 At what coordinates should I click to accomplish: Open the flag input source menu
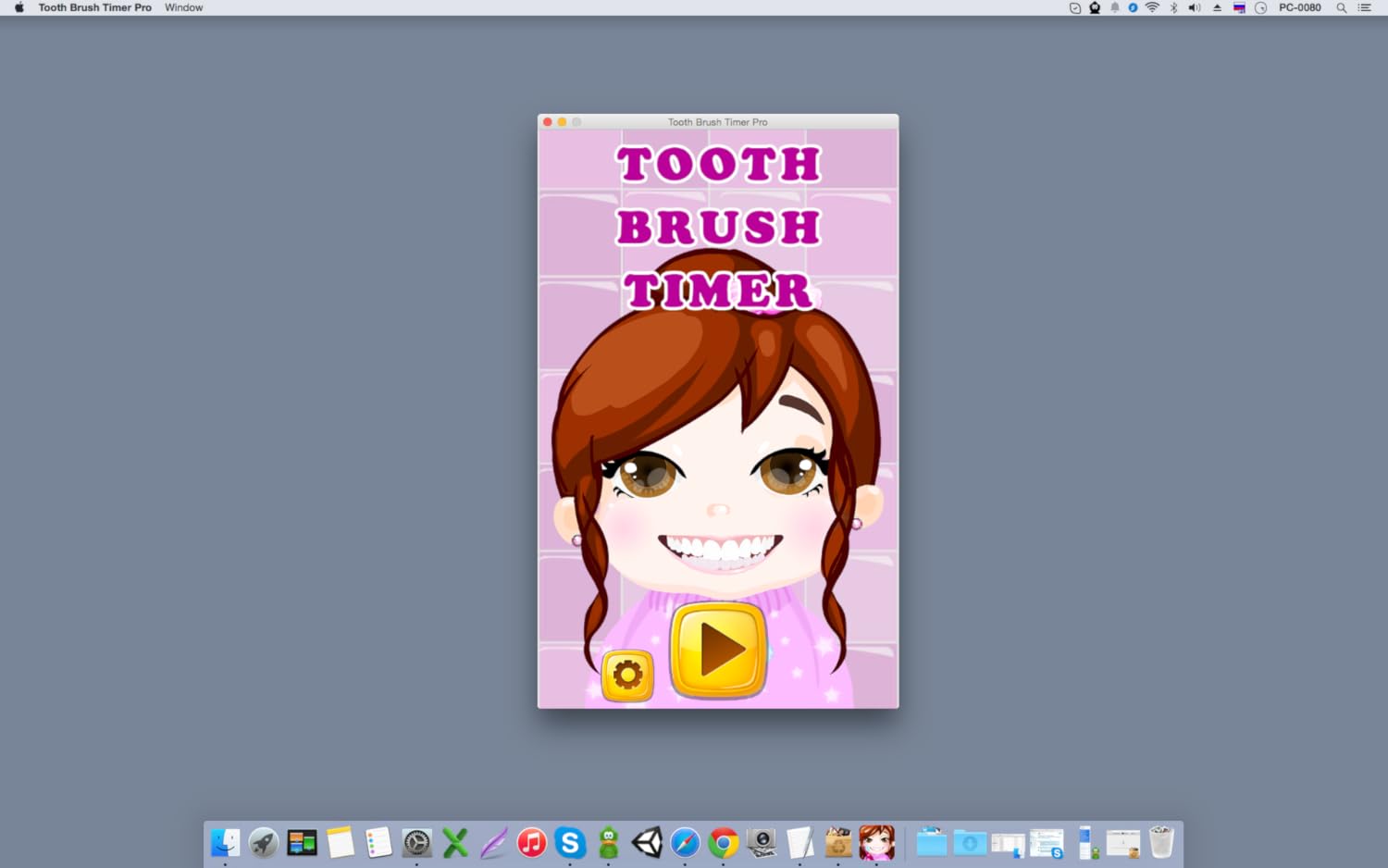pyautogui.click(x=1239, y=7)
